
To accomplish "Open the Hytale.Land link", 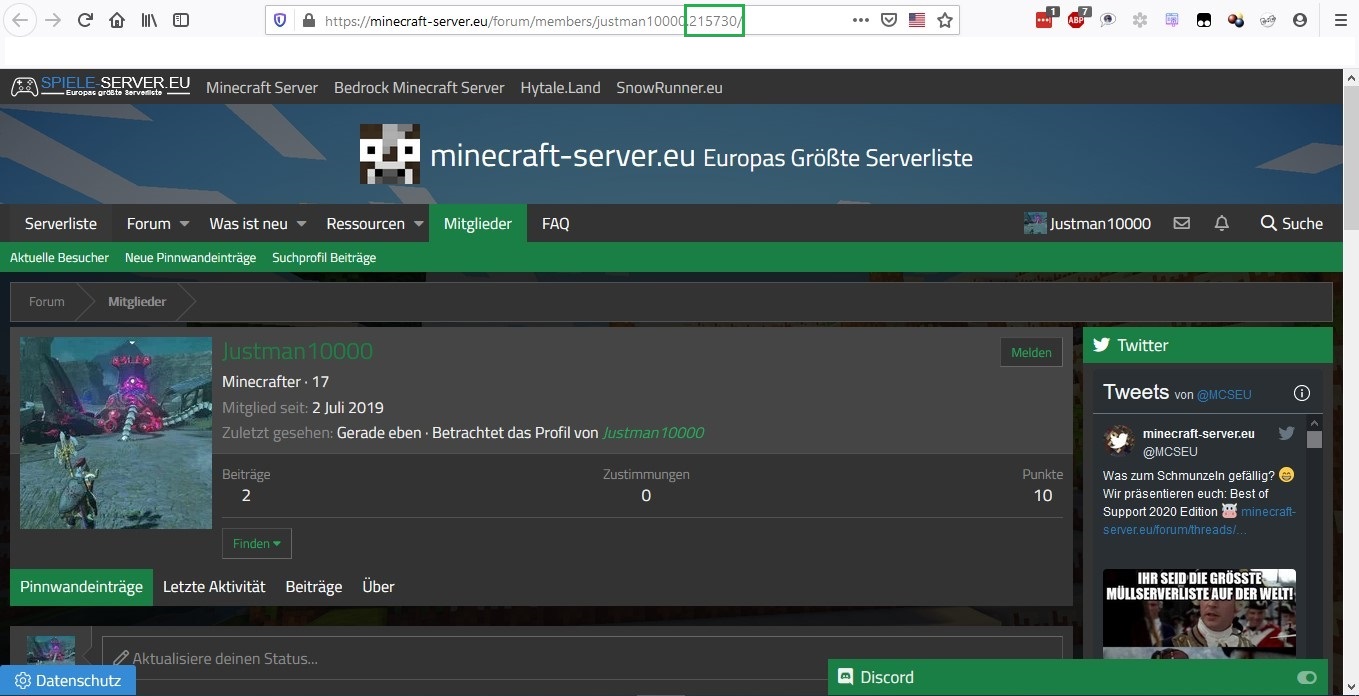I will pyautogui.click(x=560, y=87).
